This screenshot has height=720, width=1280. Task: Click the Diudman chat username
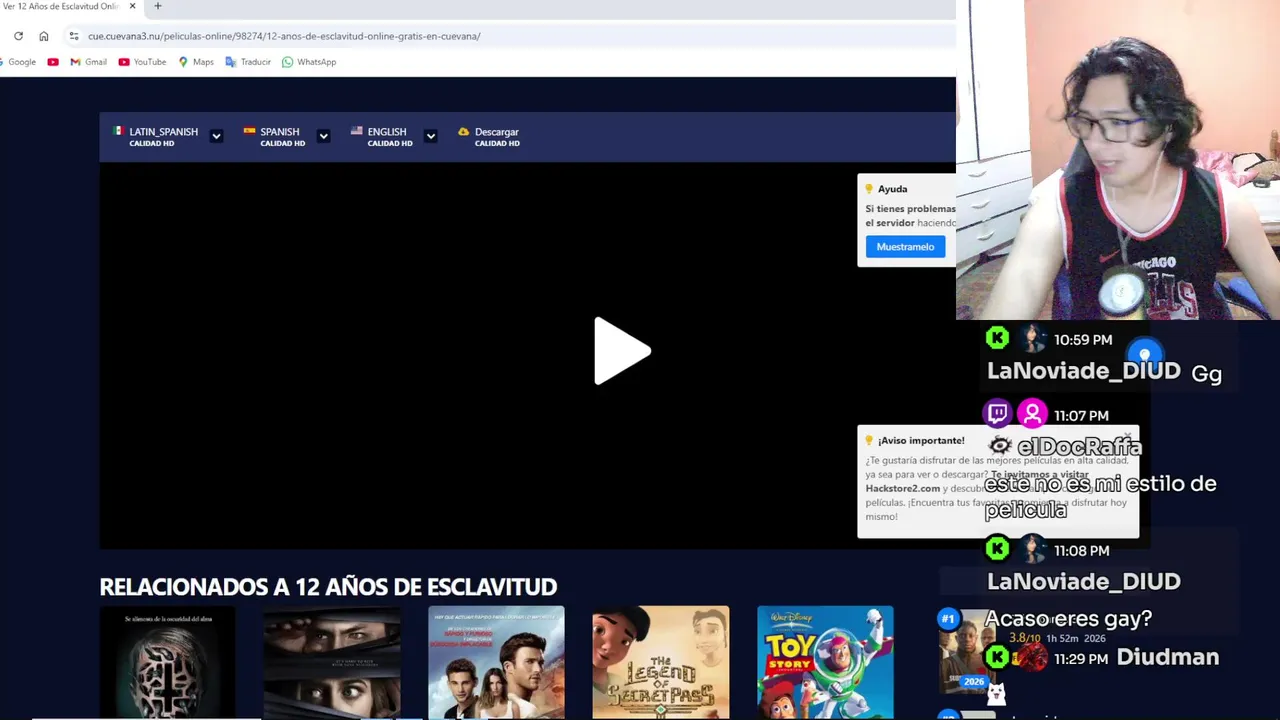(x=1167, y=657)
